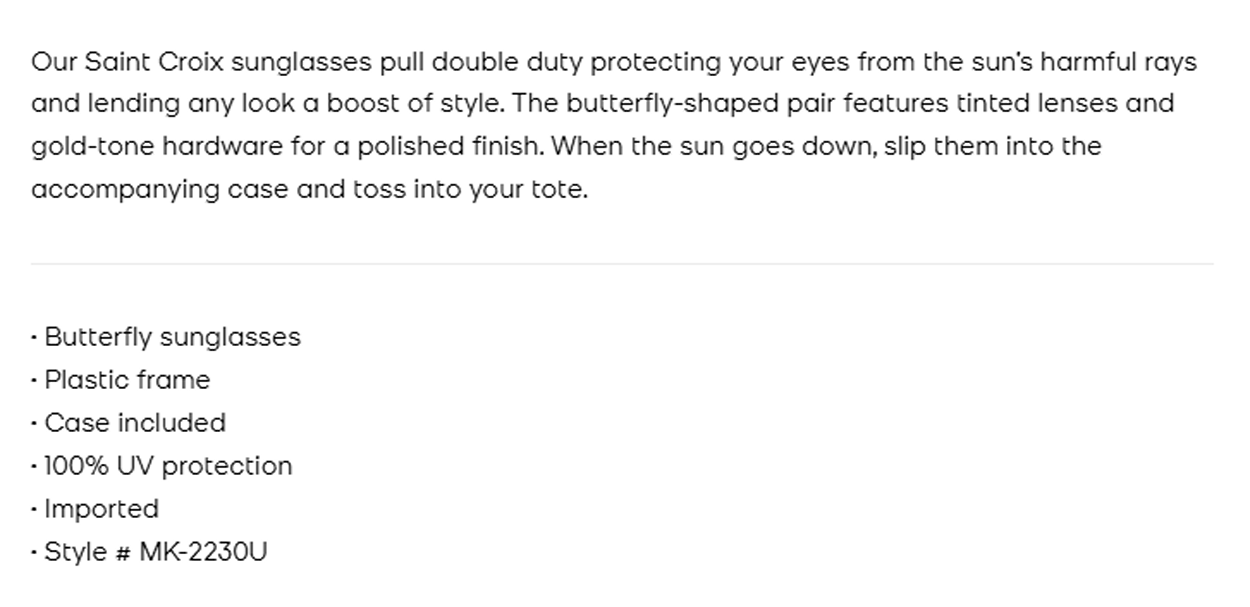
Task: Click the phrase "gold-tone hardware"
Action: 157,147
